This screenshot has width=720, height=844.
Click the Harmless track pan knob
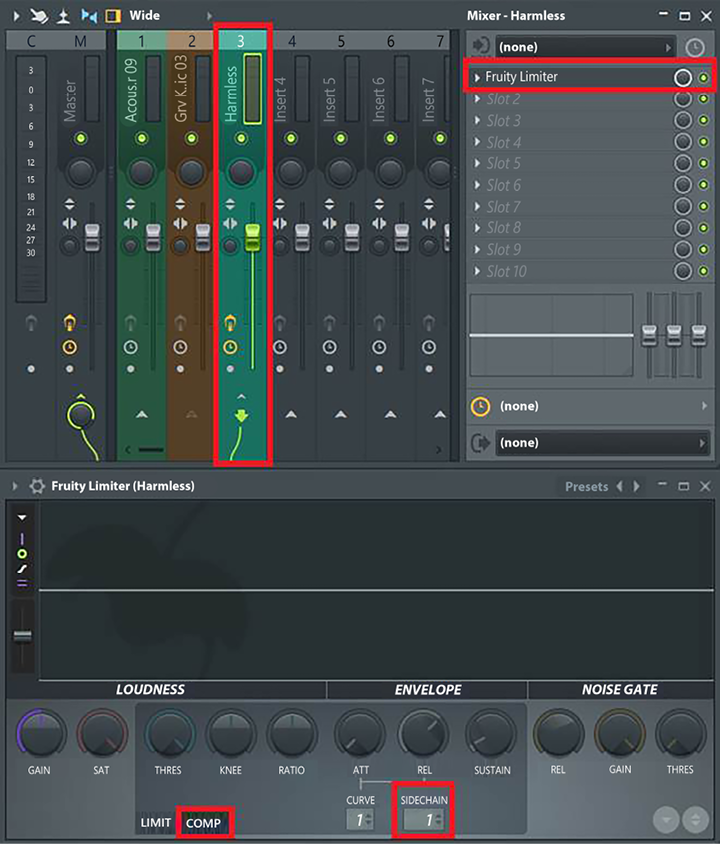point(241,172)
